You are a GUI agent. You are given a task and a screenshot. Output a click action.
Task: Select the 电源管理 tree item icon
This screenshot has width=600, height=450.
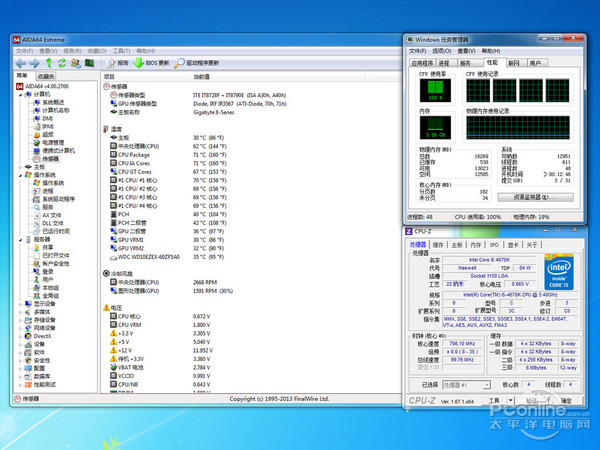(x=37, y=143)
